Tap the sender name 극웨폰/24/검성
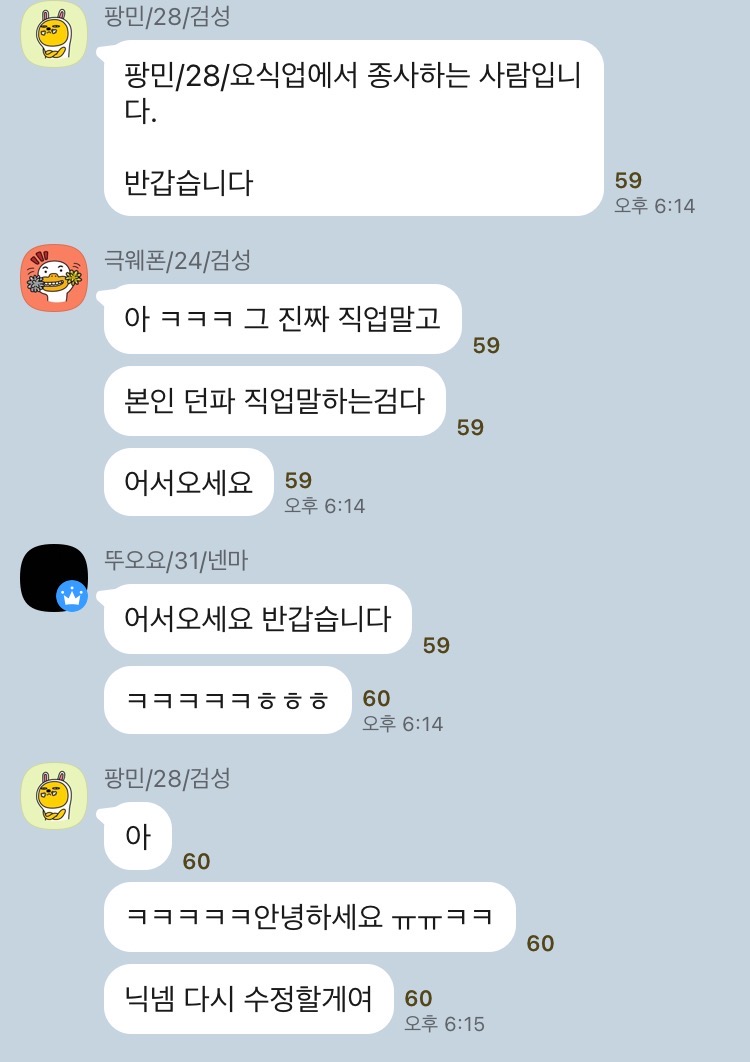This screenshot has width=750, height=1062. (178, 259)
